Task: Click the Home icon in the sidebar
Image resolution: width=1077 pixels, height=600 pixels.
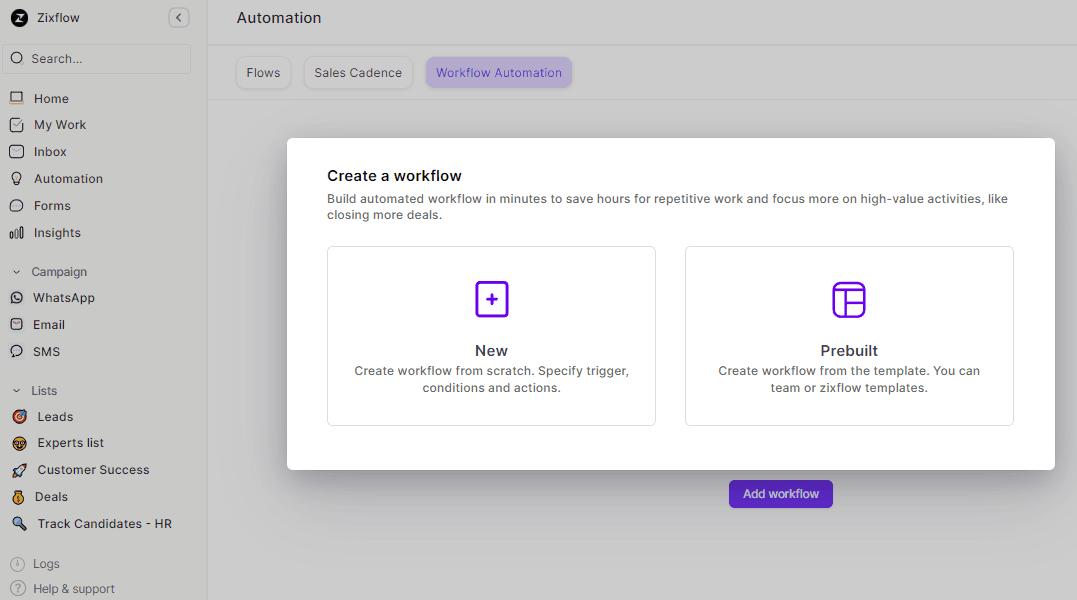Action: (x=16, y=98)
